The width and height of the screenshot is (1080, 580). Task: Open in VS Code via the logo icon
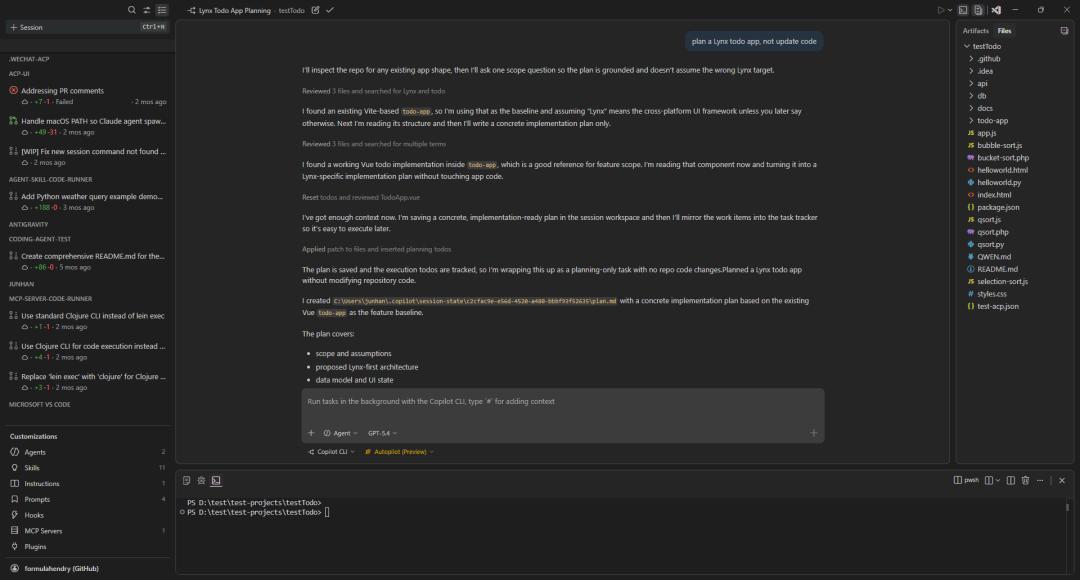pyautogui.click(x=997, y=10)
